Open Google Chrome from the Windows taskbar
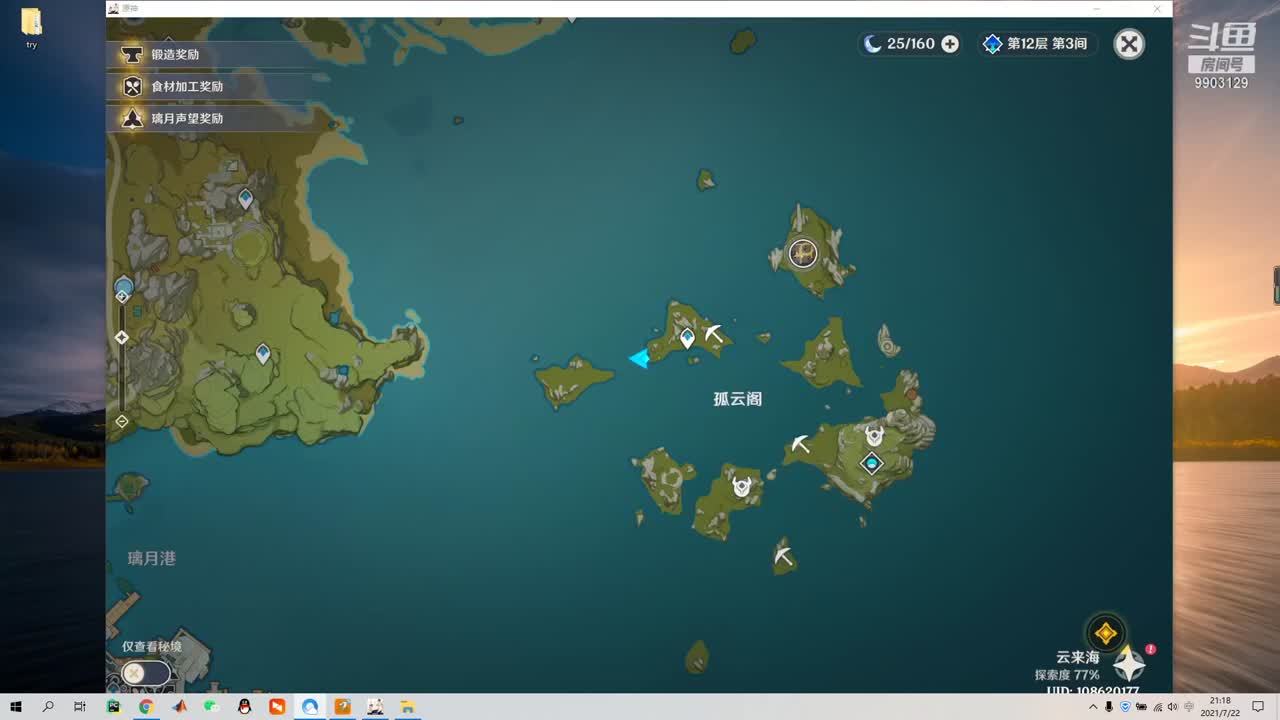The image size is (1280, 720). (146, 707)
